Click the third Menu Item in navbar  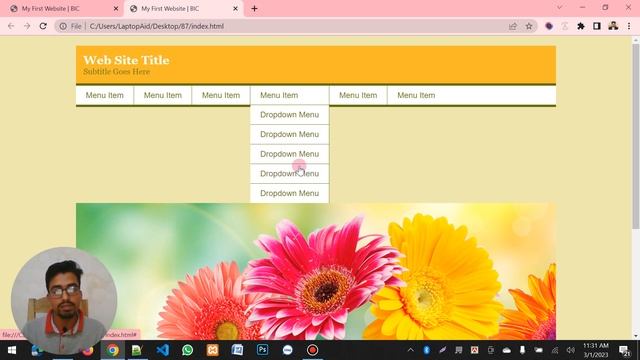point(221,95)
